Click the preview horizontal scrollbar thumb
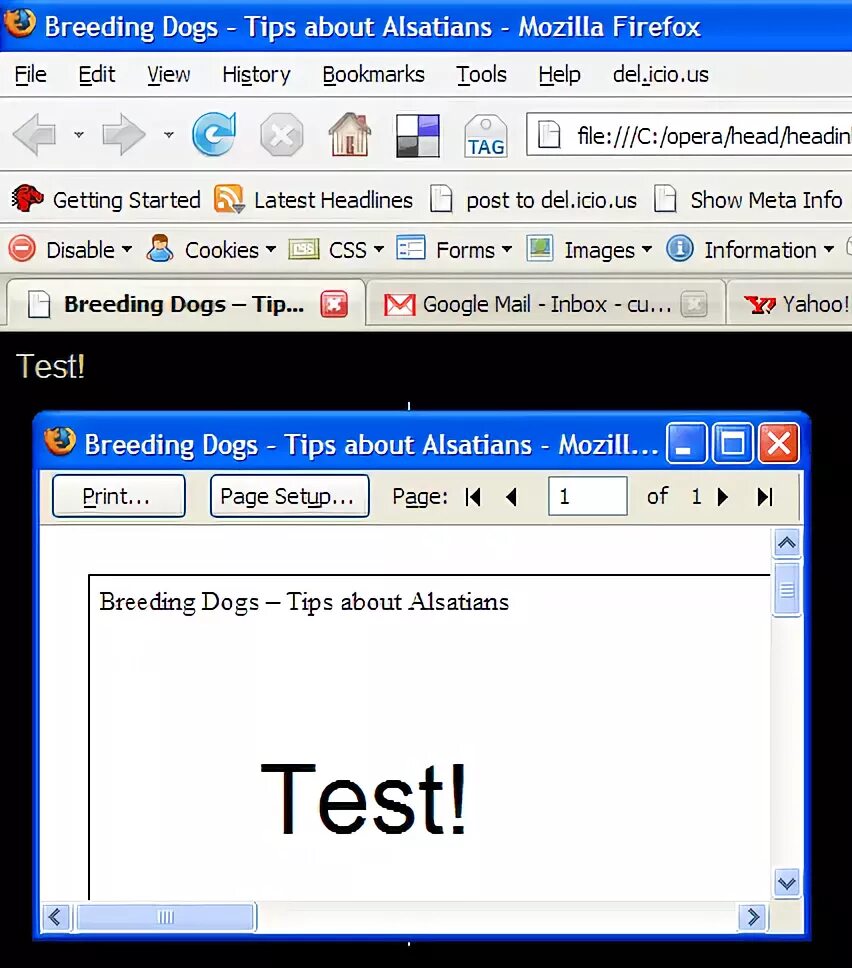The width and height of the screenshot is (852, 968). coord(165,917)
